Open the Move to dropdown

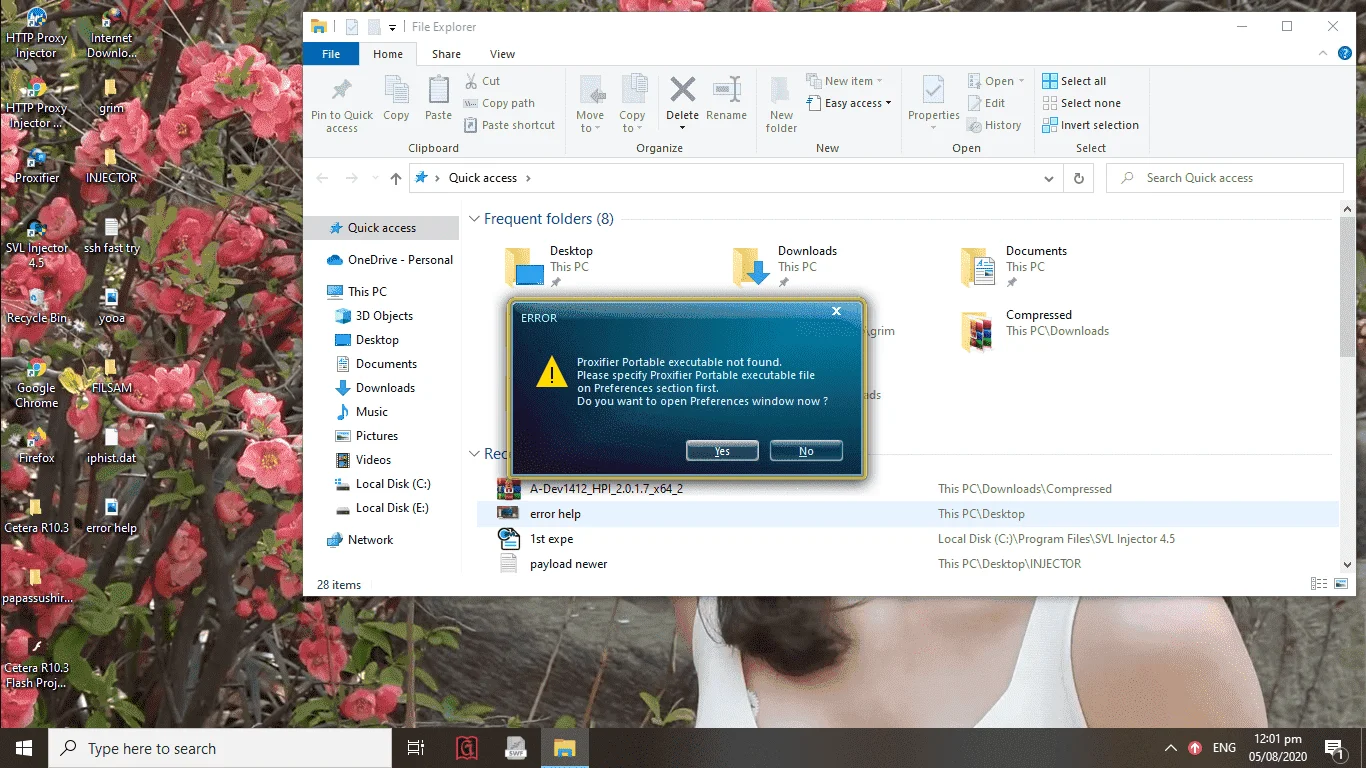[x=590, y=104]
